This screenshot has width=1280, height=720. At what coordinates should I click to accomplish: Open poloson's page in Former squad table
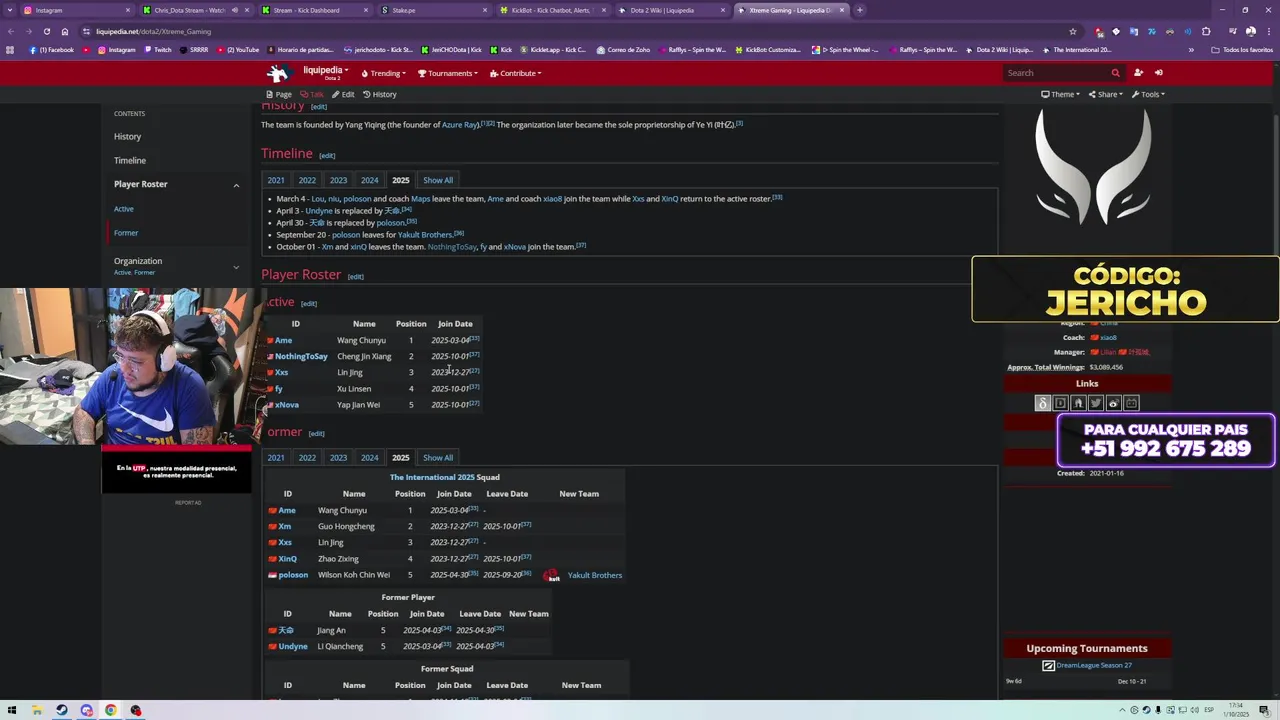pos(293,575)
